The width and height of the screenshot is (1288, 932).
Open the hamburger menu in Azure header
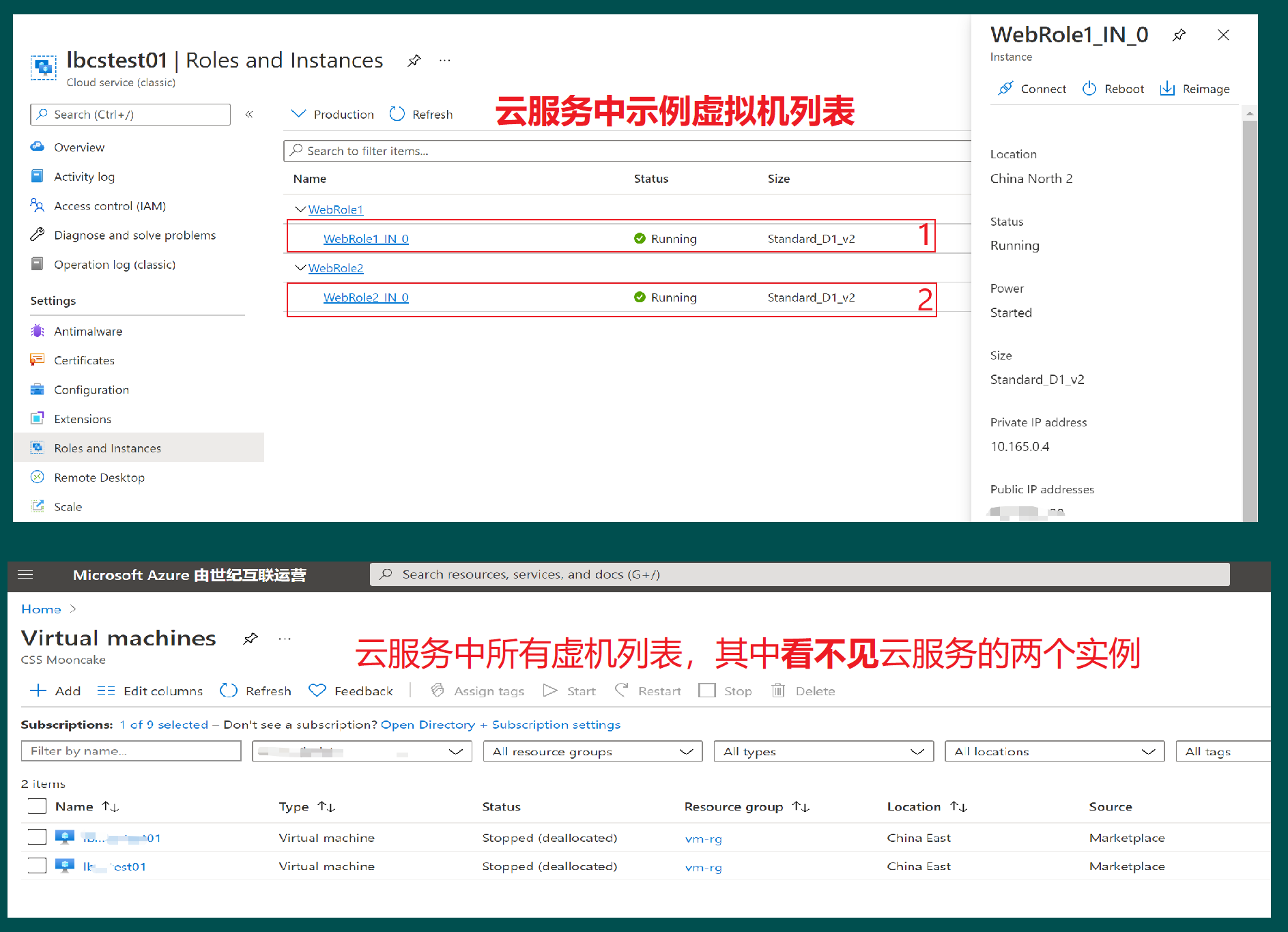(x=25, y=574)
